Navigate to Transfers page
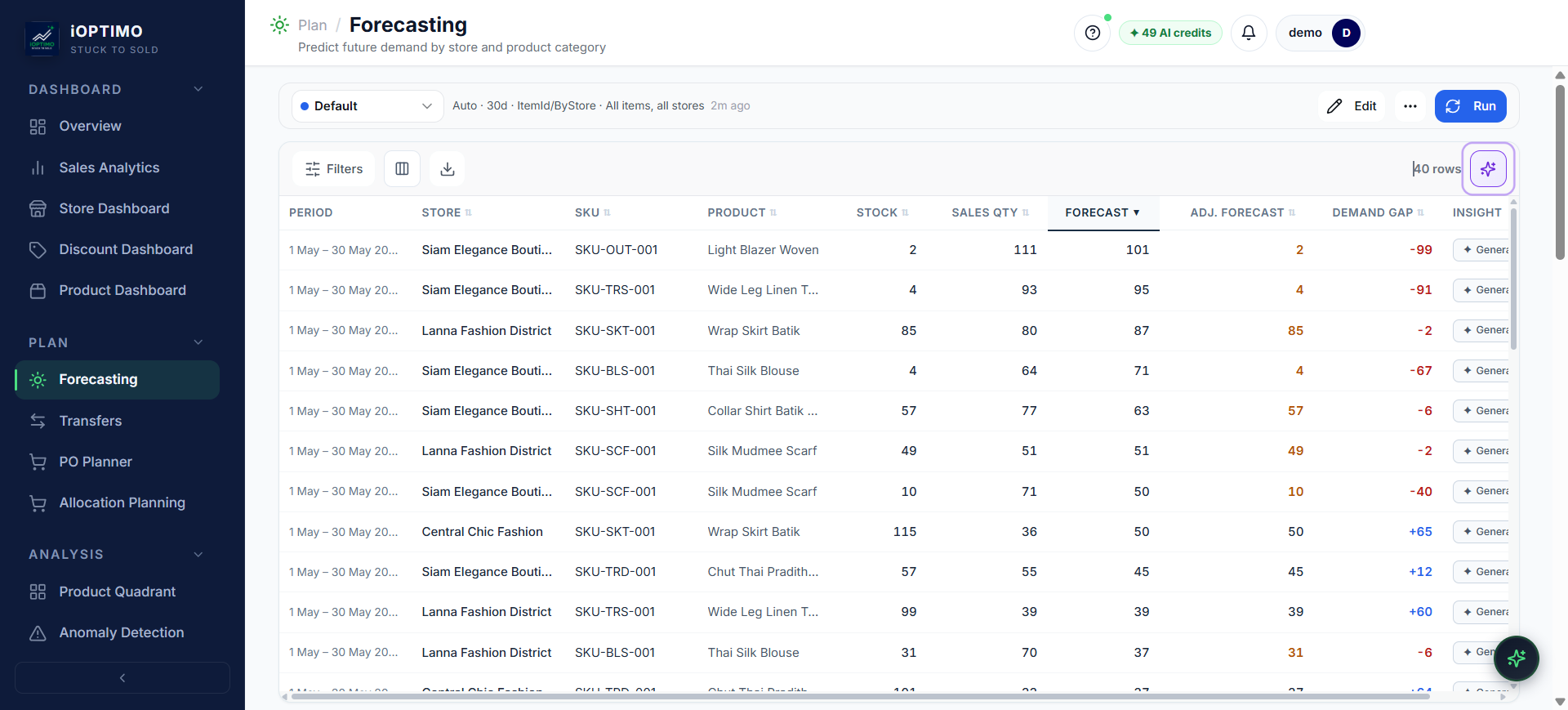 (x=117, y=421)
